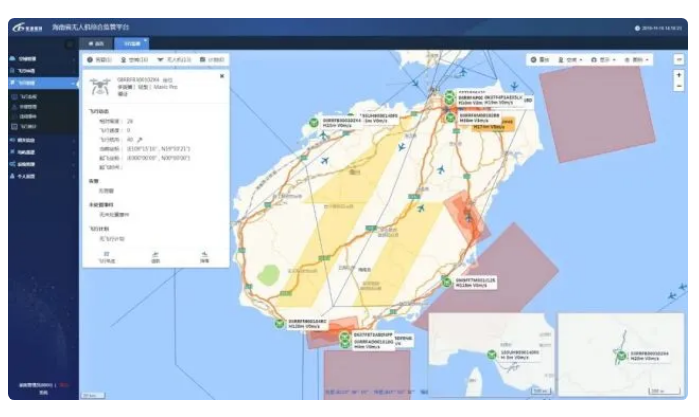Image resolution: width=699 pixels, height=417 pixels.
Task: Click the middle tracking icon at panel bottom
Action: coord(155,257)
